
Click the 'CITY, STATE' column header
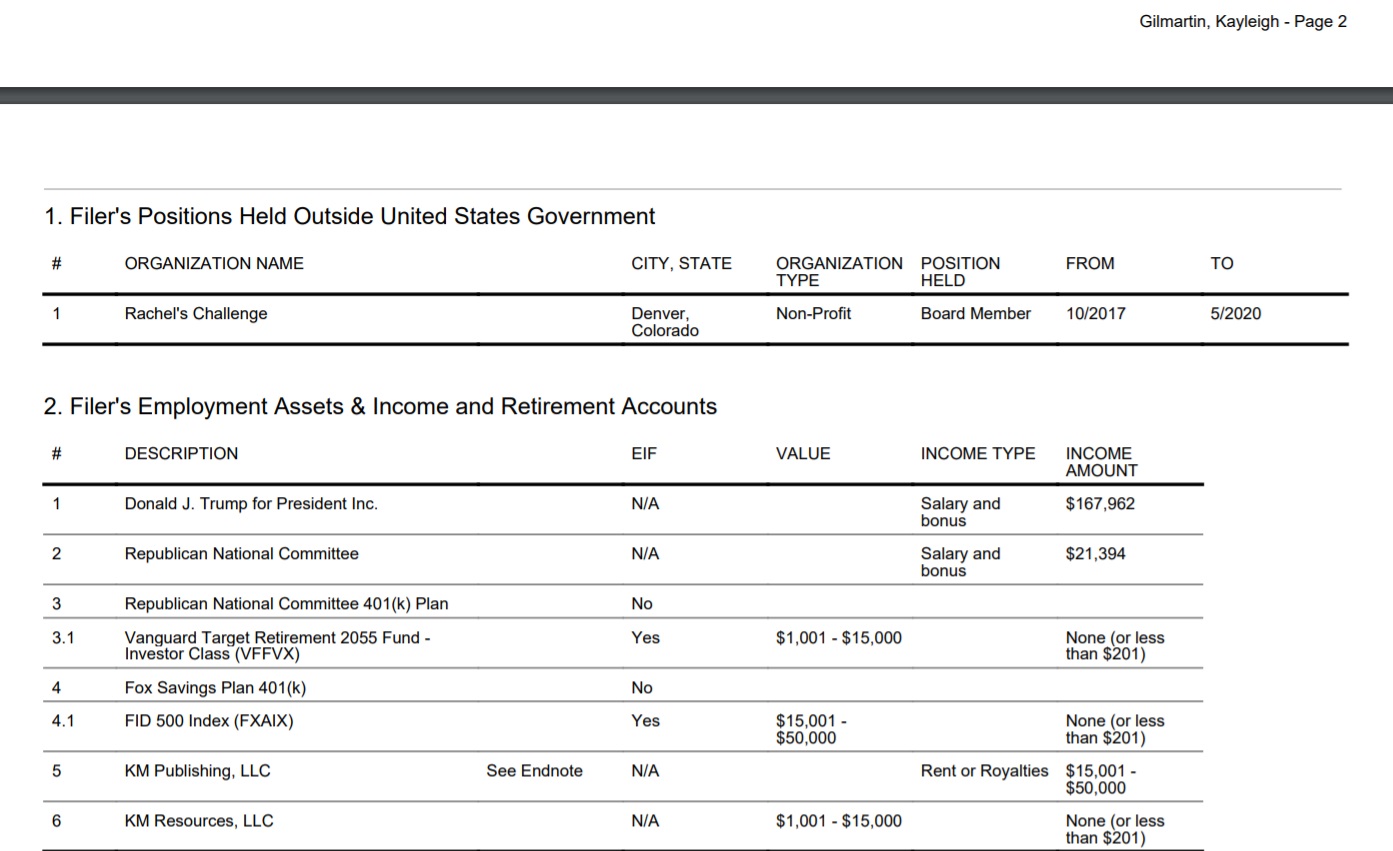pos(681,264)
